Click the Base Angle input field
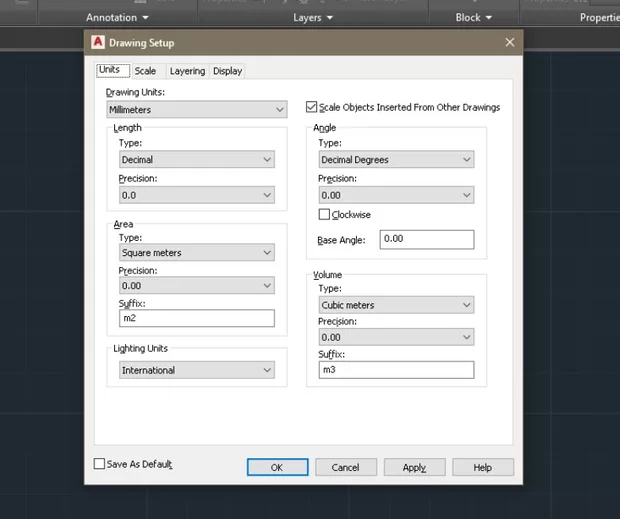Image resolution: width=620 pixels, height=519 pixels. click(426, 239)
